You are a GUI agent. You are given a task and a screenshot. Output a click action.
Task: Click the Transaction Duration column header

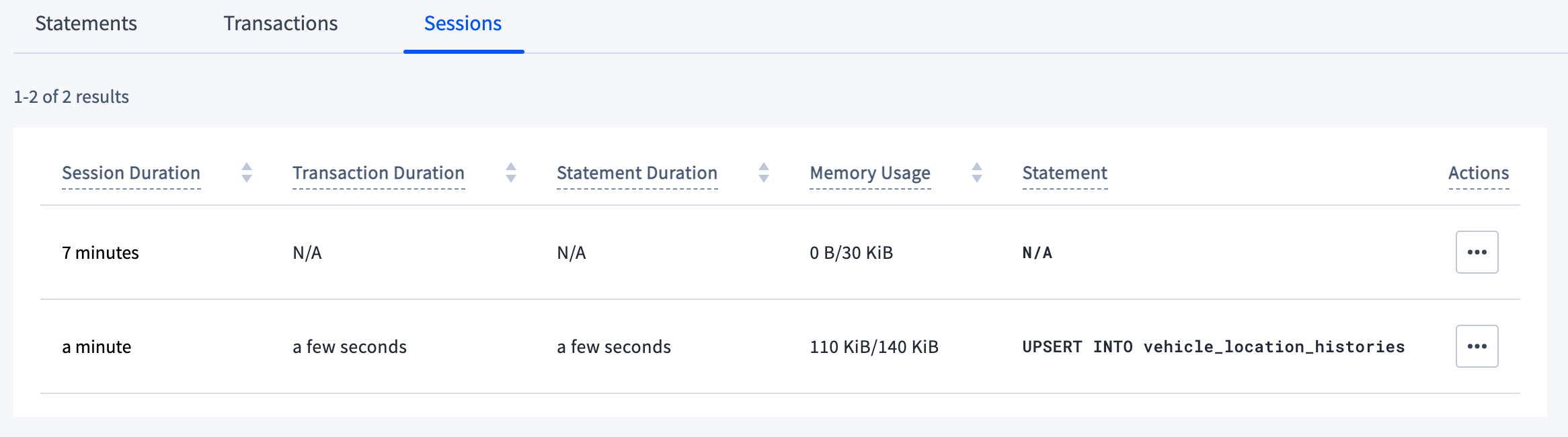click(x=379, y=173)
